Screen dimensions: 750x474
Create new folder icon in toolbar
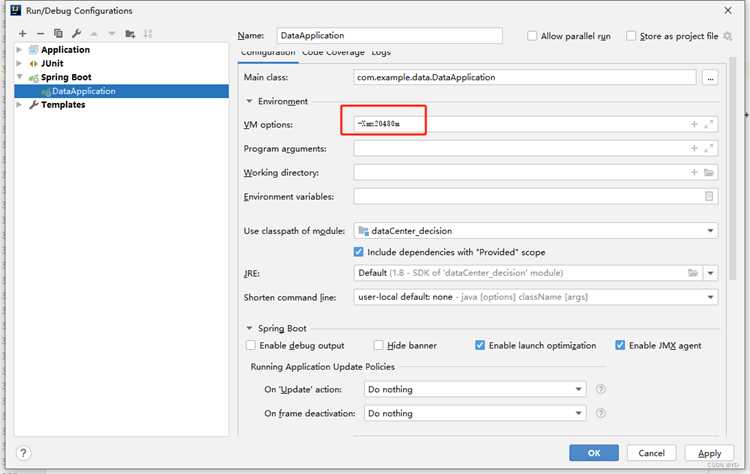(130, 33)
